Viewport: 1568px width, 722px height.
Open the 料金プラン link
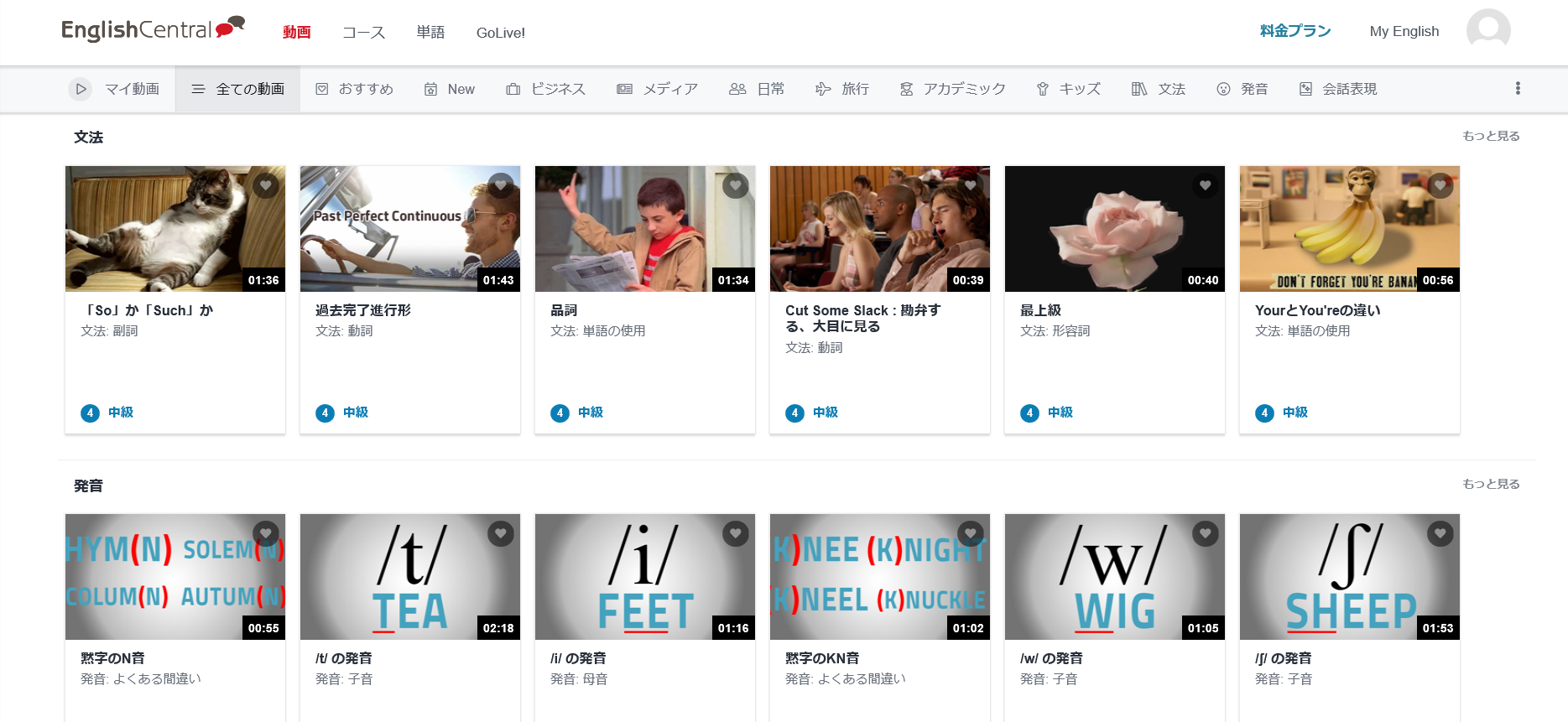click(1295, 31)
